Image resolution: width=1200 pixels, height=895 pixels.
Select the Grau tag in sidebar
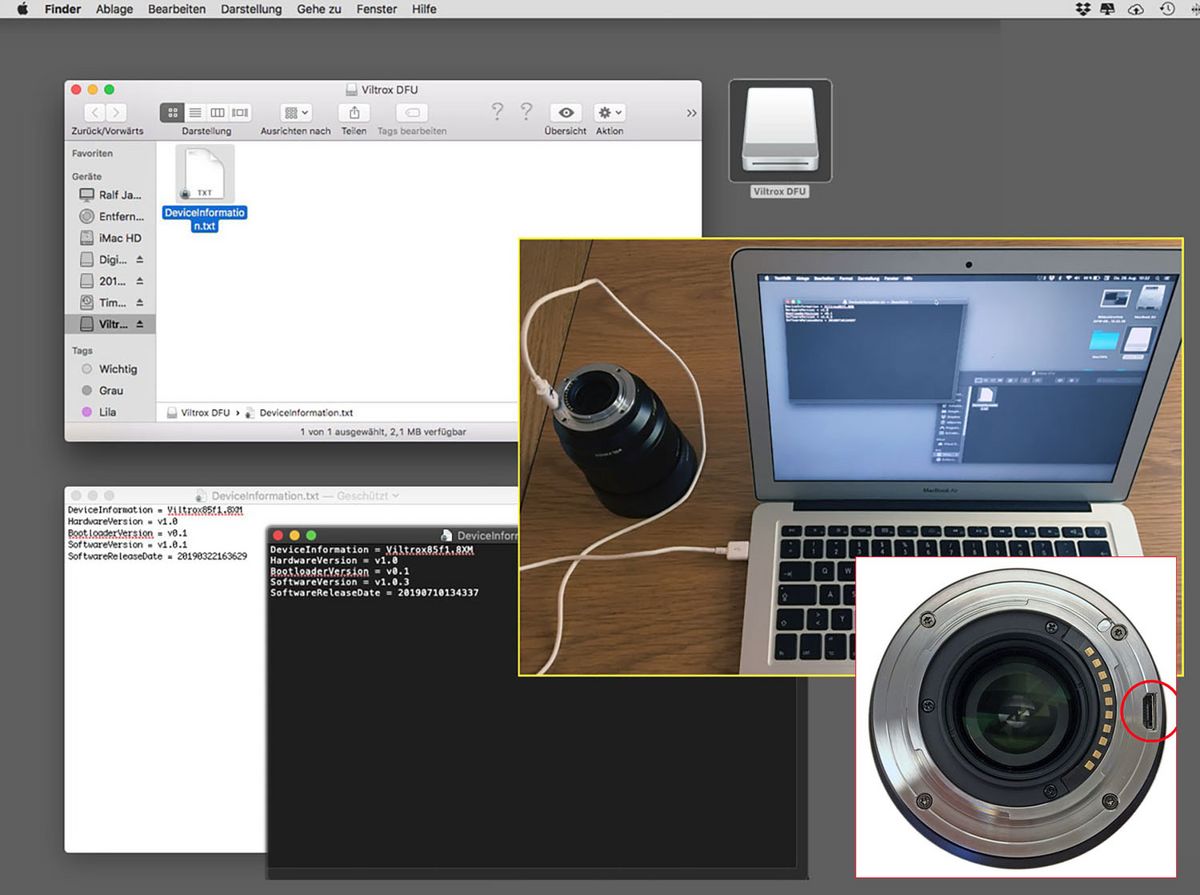110,390
